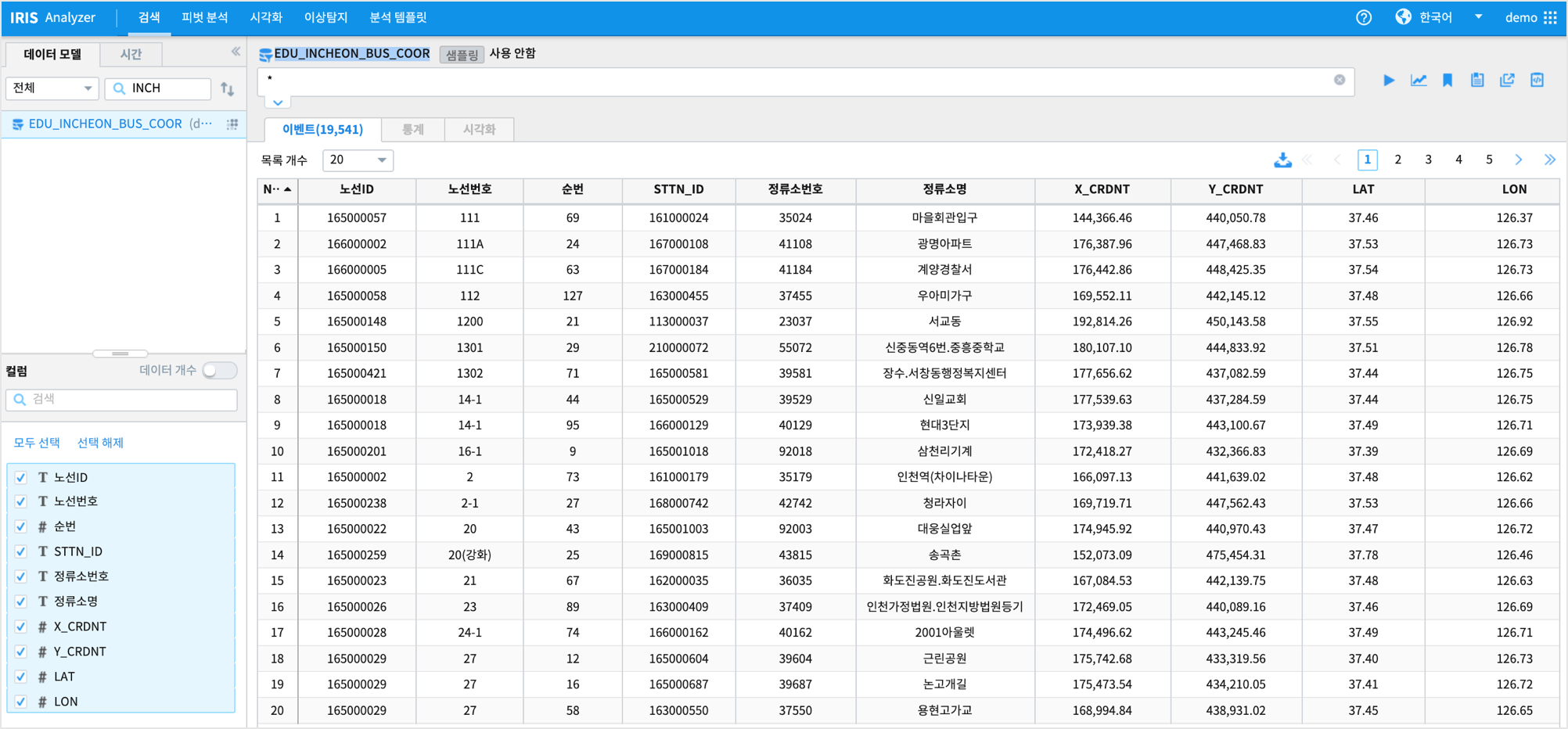1568x729 pixels.
Task: Run the search with the play icon
Action: click(x=1389, y=80)
